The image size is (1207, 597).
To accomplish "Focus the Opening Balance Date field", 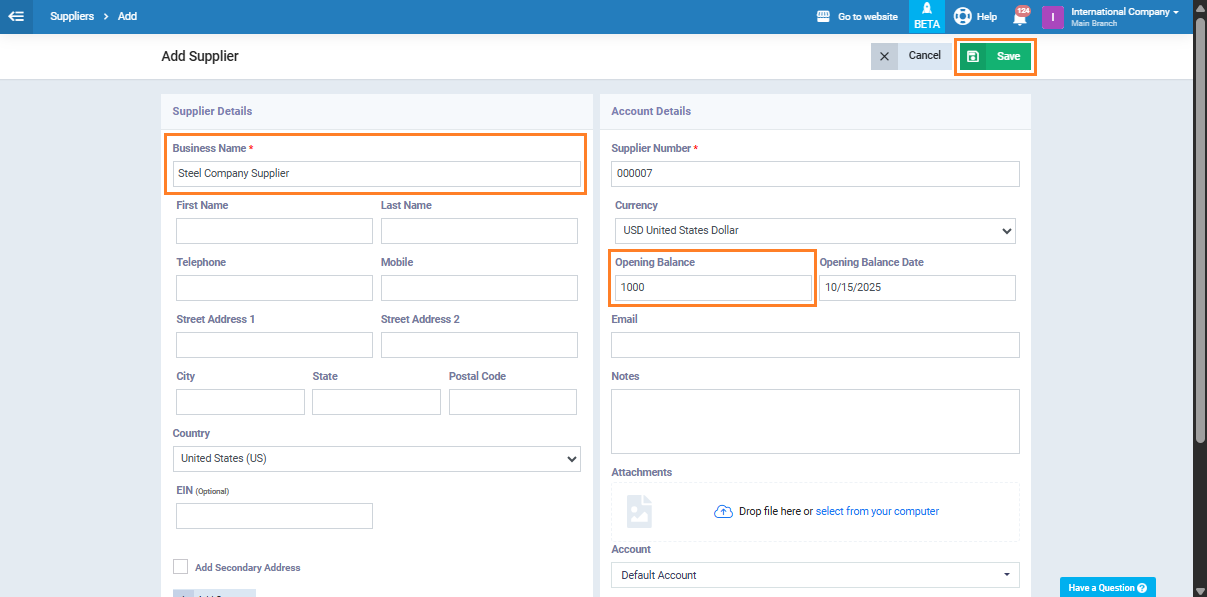I will pos(917,288).
